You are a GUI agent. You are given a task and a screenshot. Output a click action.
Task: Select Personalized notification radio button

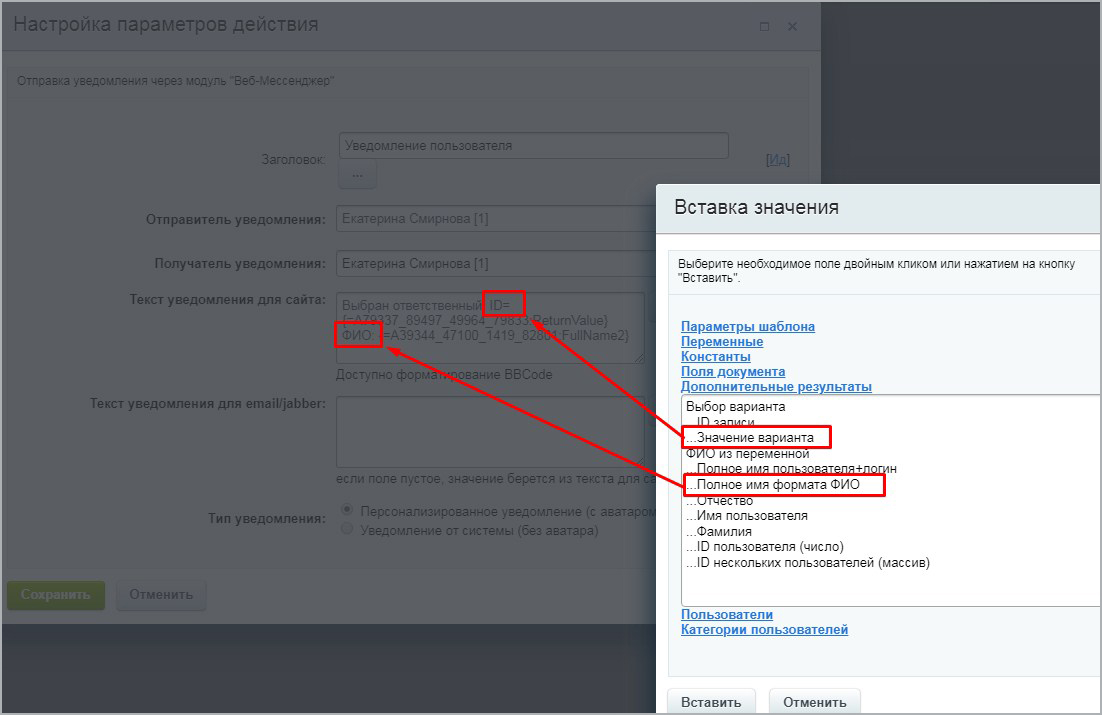[x=347, y=510]
